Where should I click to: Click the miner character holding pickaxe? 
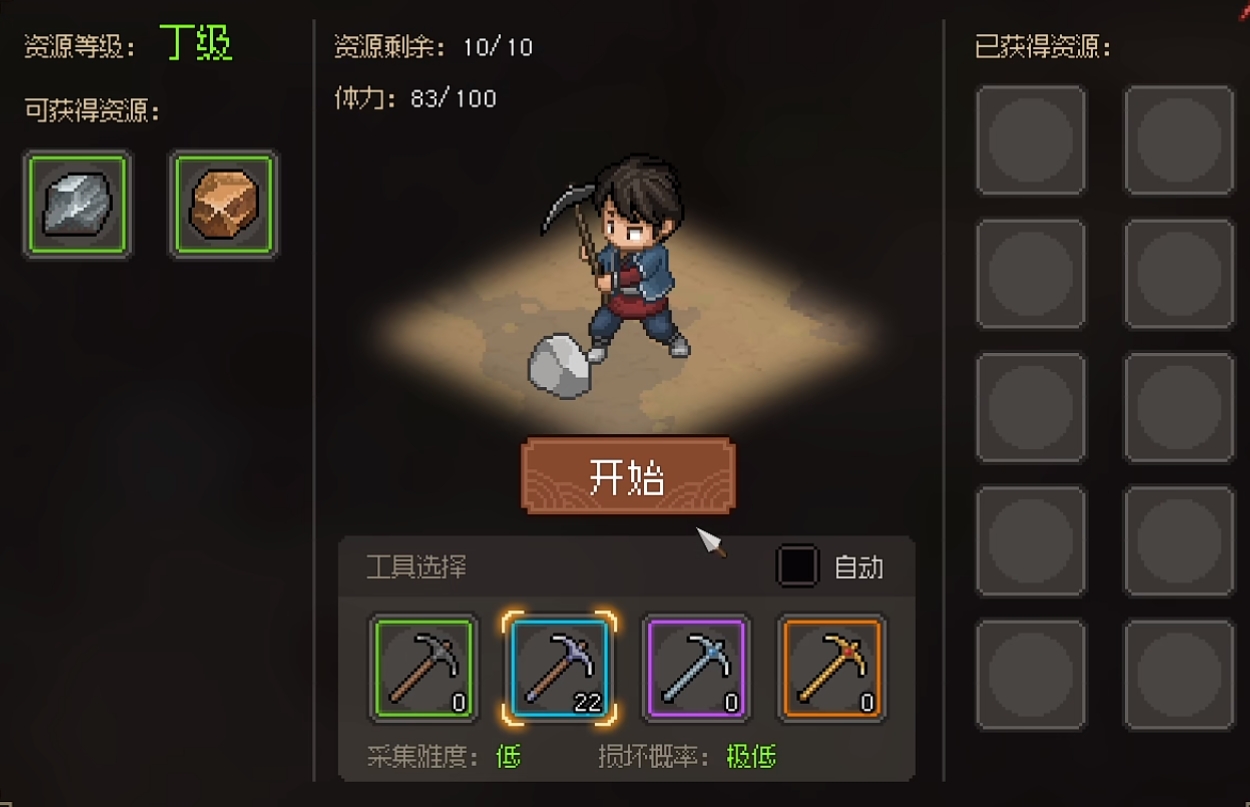point(618,258)
